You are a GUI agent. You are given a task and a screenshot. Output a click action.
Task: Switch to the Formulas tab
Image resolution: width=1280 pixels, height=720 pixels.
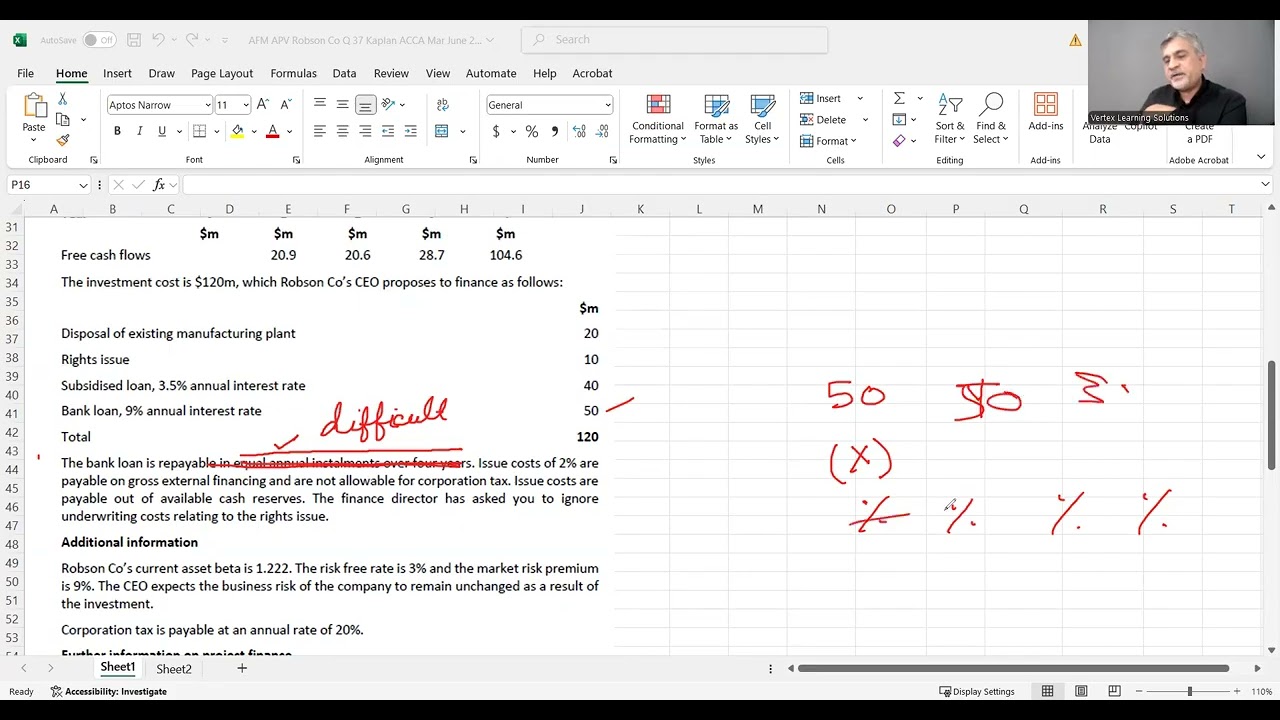[x=293, y=73]
